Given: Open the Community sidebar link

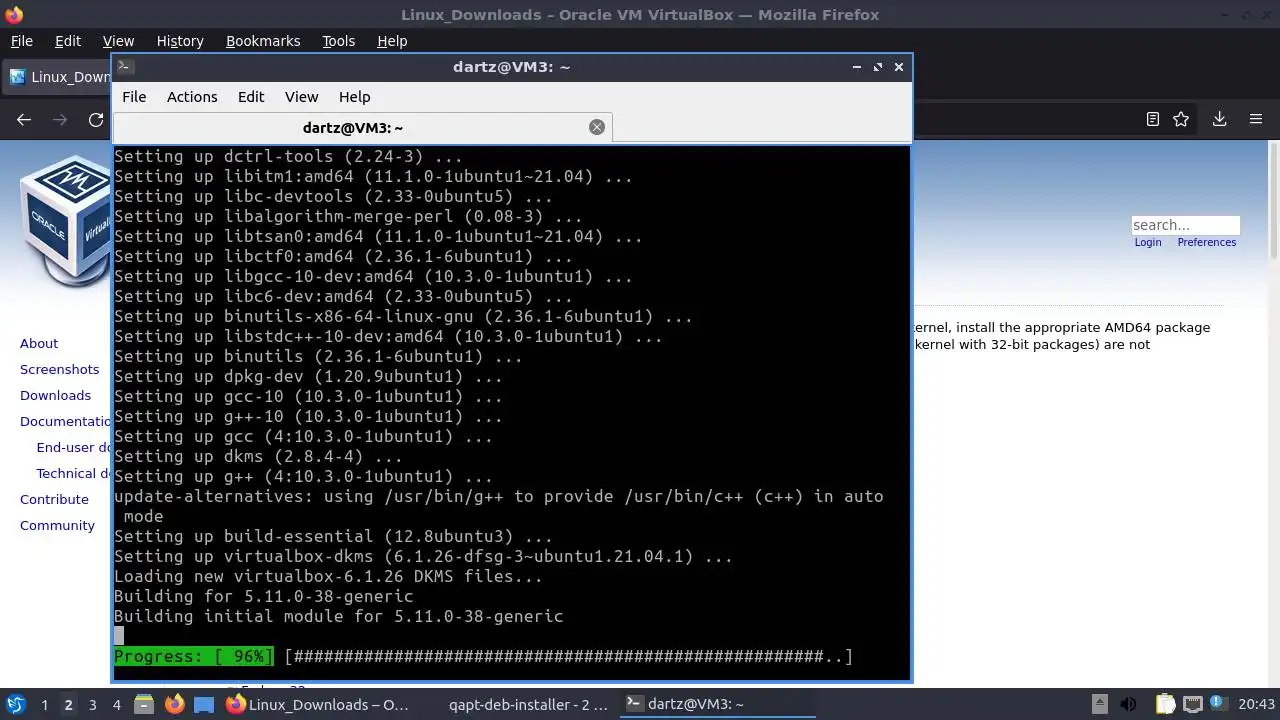Looking at the screenshot, I should pos(57,525).
